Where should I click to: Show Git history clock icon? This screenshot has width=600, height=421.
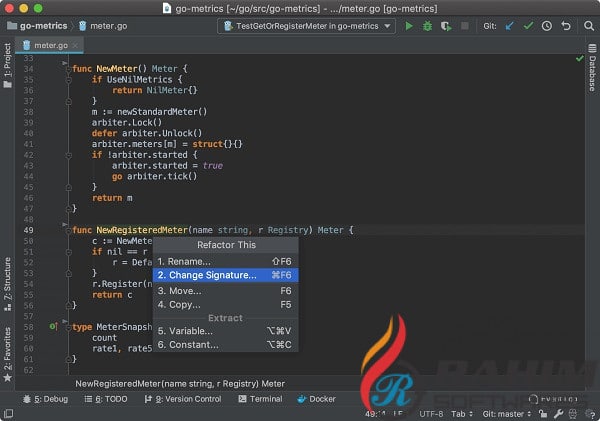545,26
